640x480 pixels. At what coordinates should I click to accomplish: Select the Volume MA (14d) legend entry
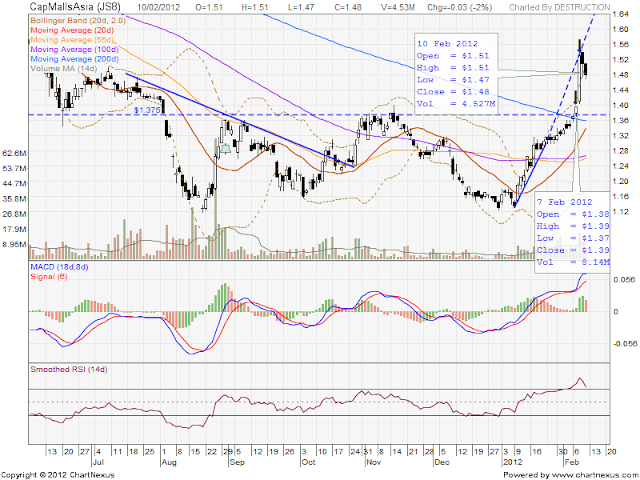pos(64,69)
